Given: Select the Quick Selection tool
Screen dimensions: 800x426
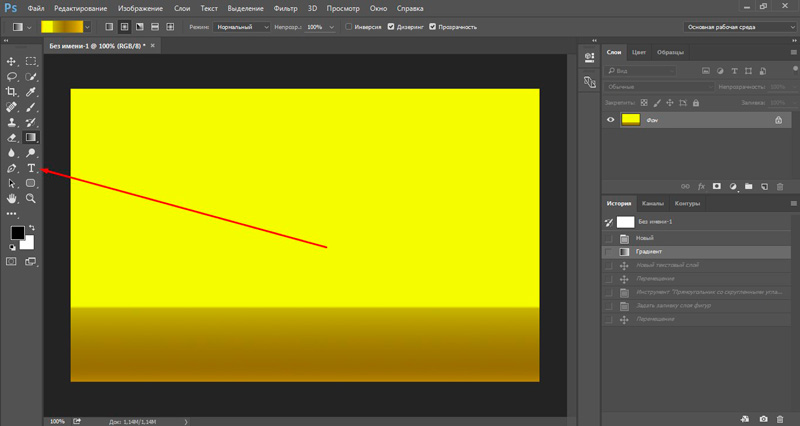Looking at the screenshot, I should [31, 77].
